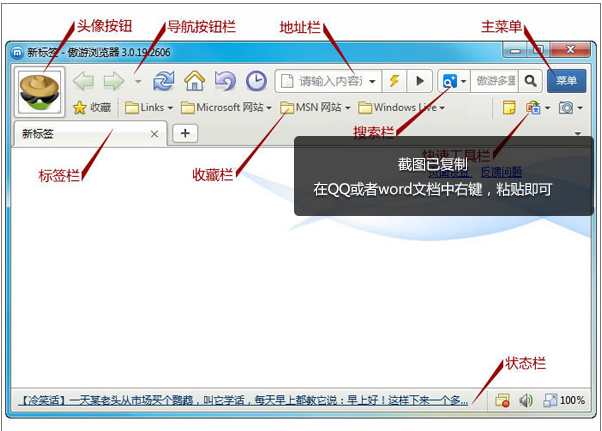Click the yellow sticky note icon
Screen dimensions: 602x431
pyautogui.click(x=509, y=107)
